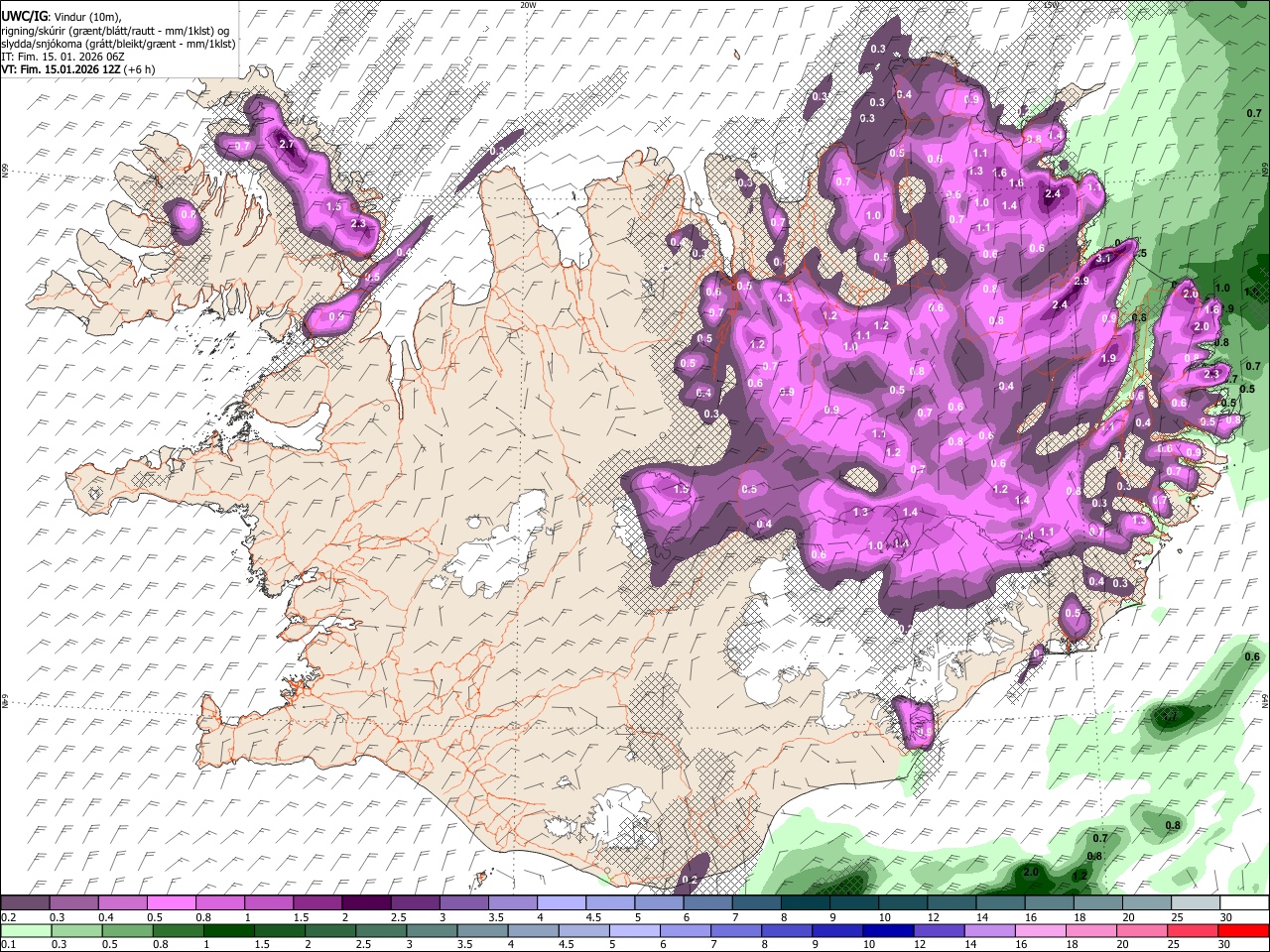Click the 'UWC/IG' bold title text

24,15
